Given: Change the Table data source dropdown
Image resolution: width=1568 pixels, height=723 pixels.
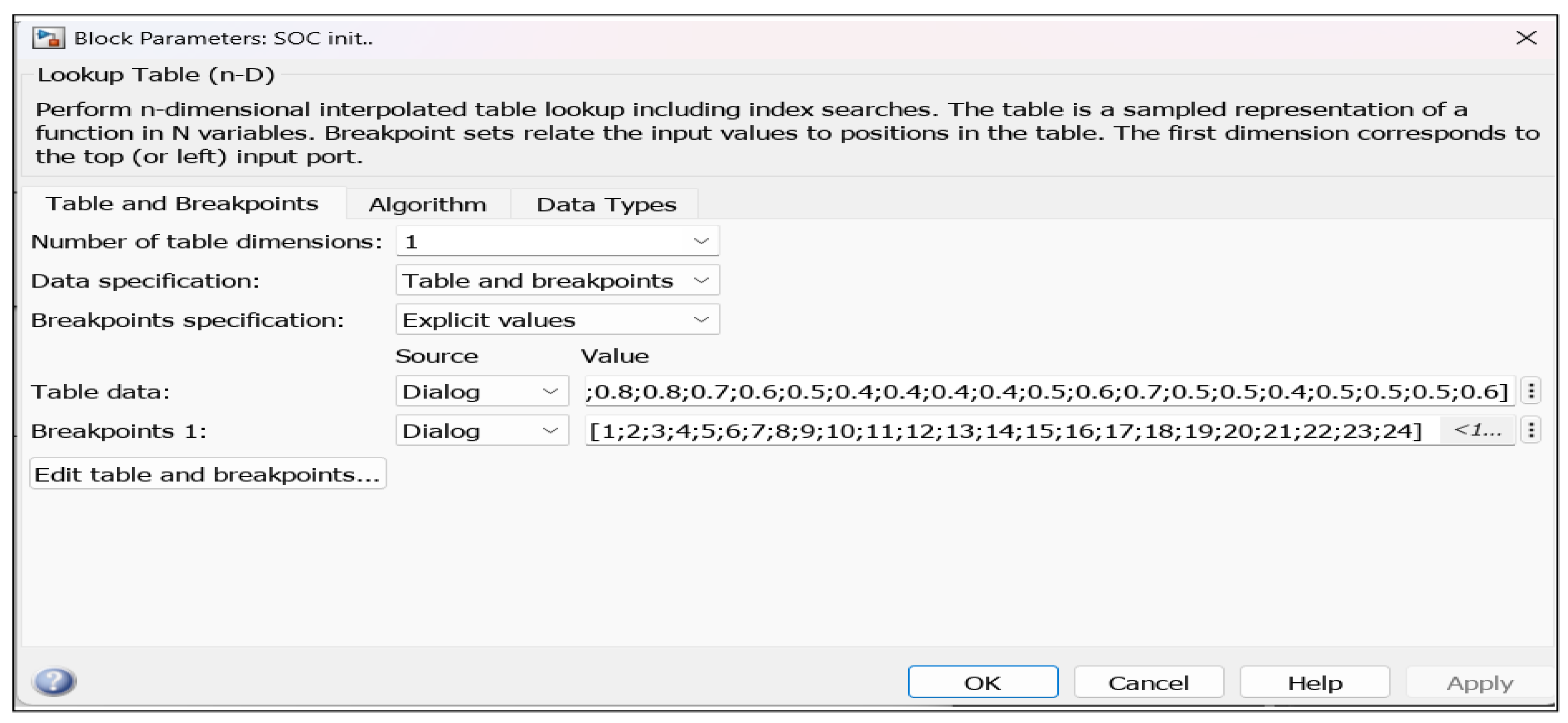Looking at the screenshot, I should [481, 391].
